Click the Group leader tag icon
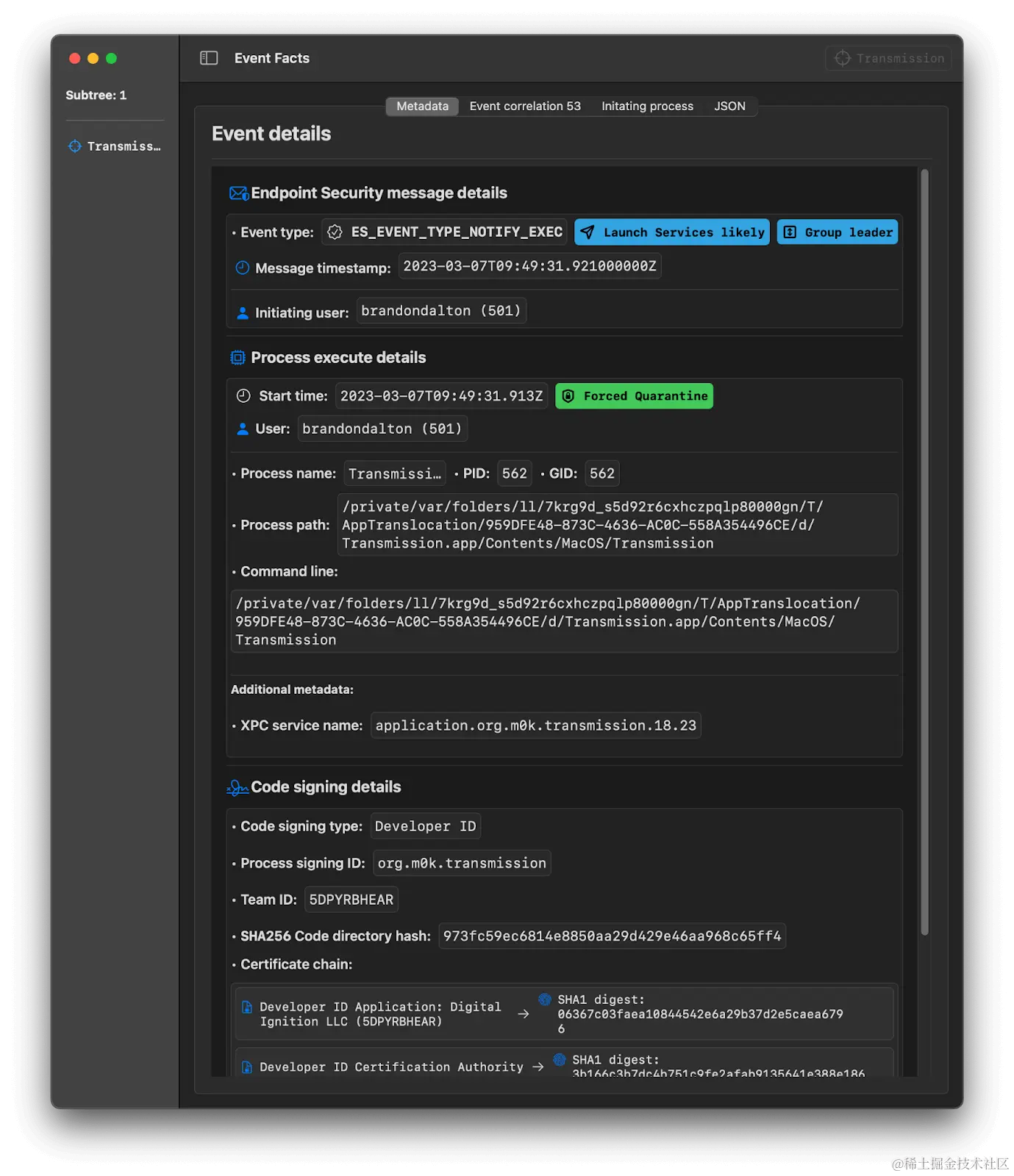 pyautogui.click(x=790, y=232)
